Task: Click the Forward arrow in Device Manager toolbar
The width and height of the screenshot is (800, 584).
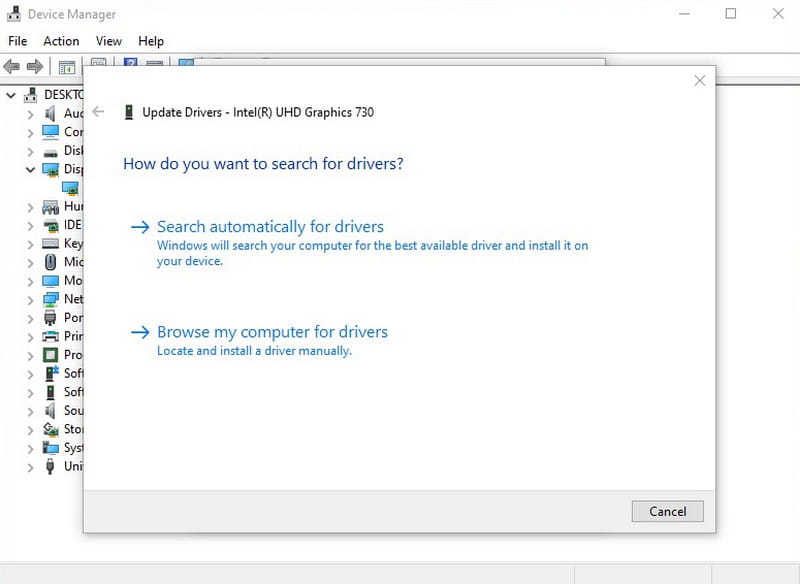Action: (35, 67)
